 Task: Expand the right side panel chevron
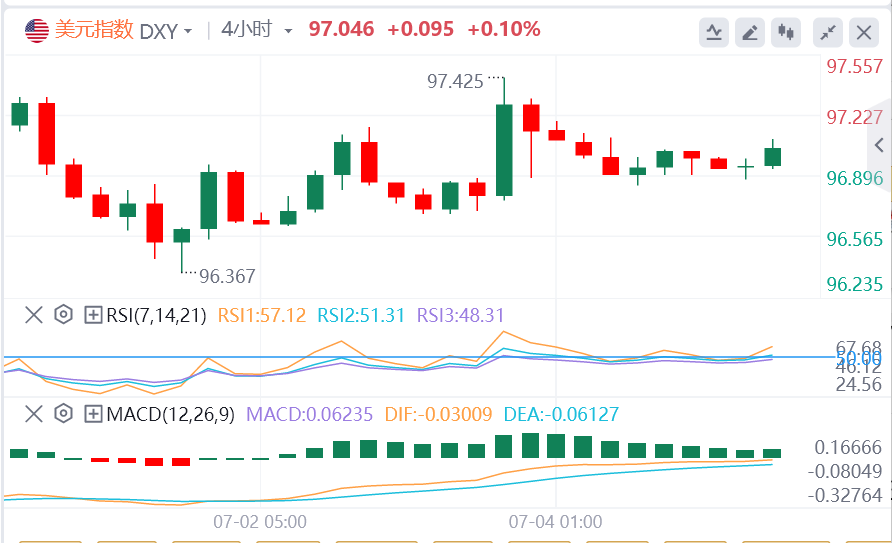pyautogui.click(x=879, y=145)
